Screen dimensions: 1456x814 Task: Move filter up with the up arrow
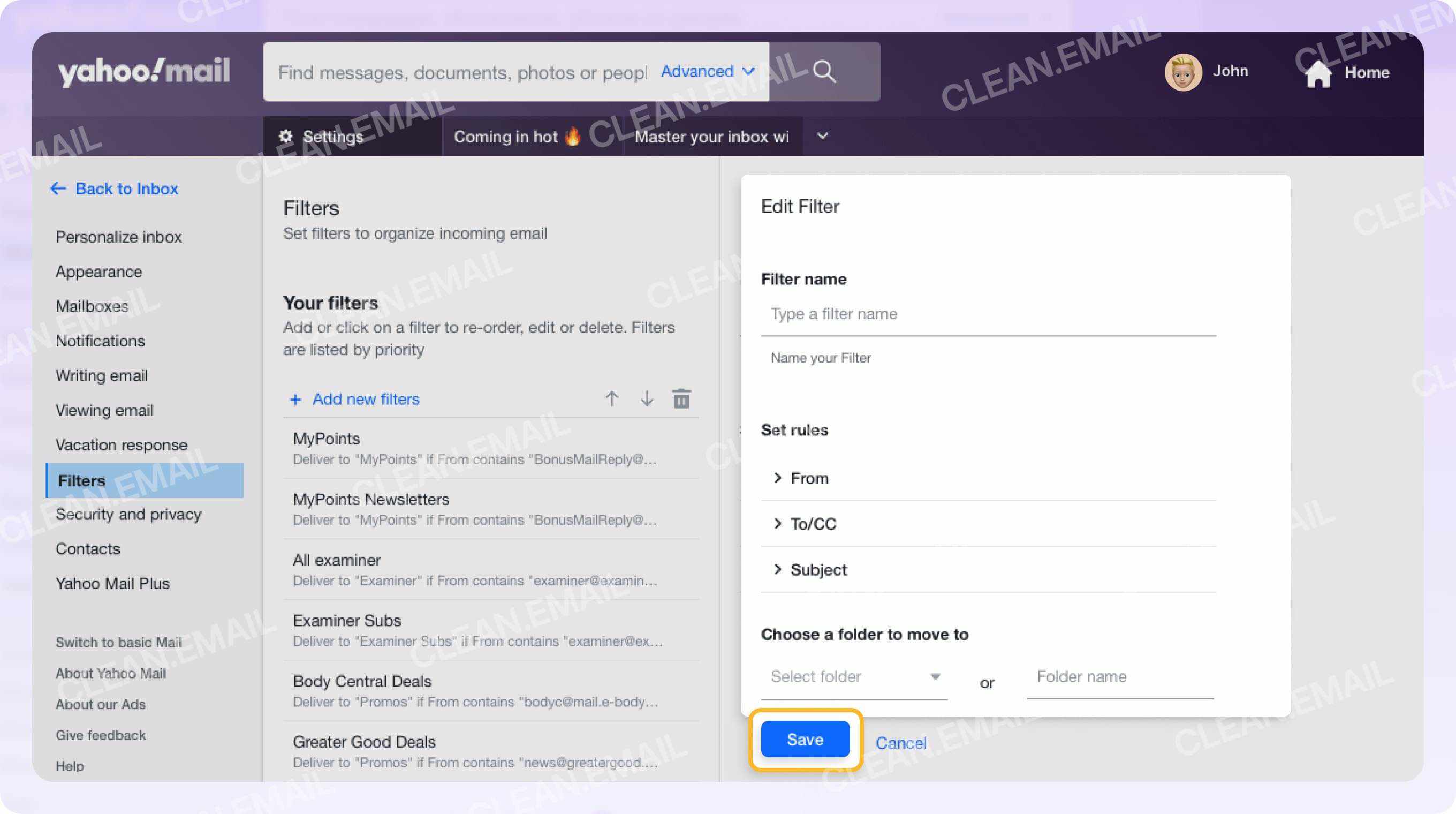(611, 399)
